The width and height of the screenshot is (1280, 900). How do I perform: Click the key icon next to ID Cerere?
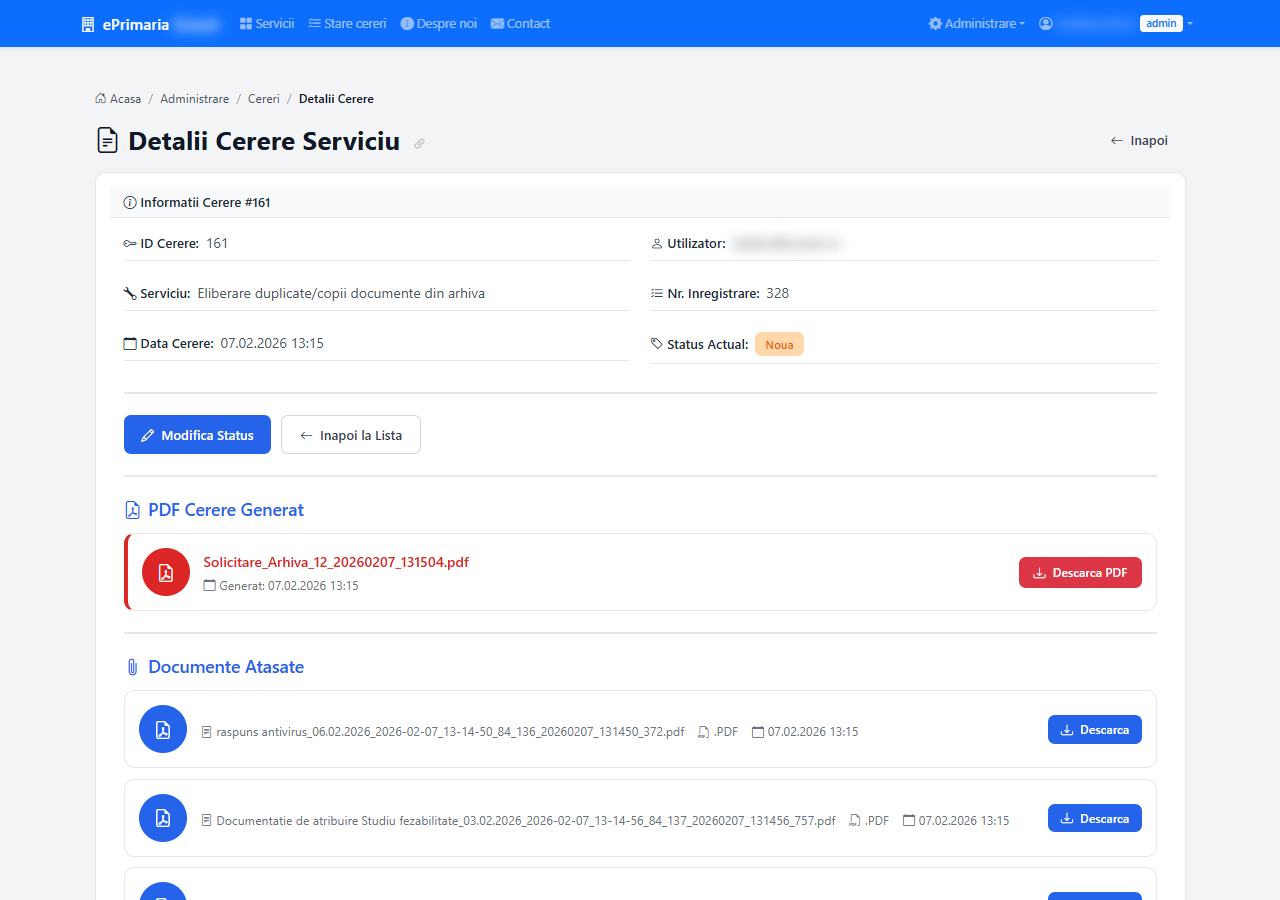pyautogui.click(x=130, y=243)
